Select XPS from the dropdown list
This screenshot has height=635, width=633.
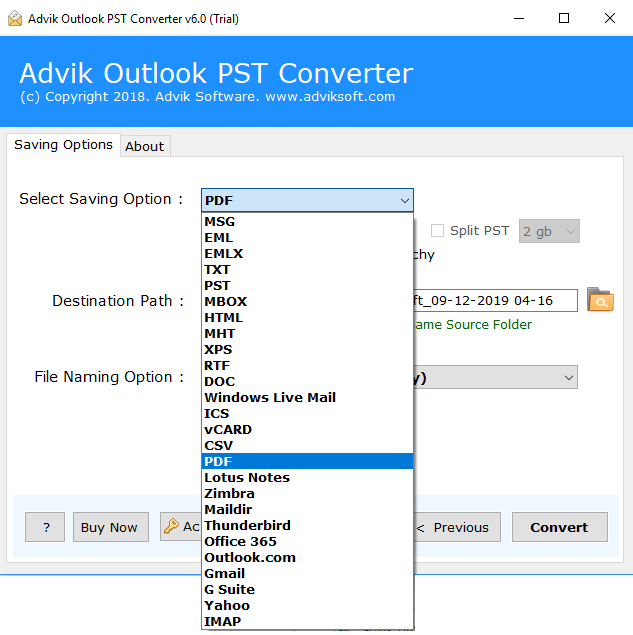[307, 349]
